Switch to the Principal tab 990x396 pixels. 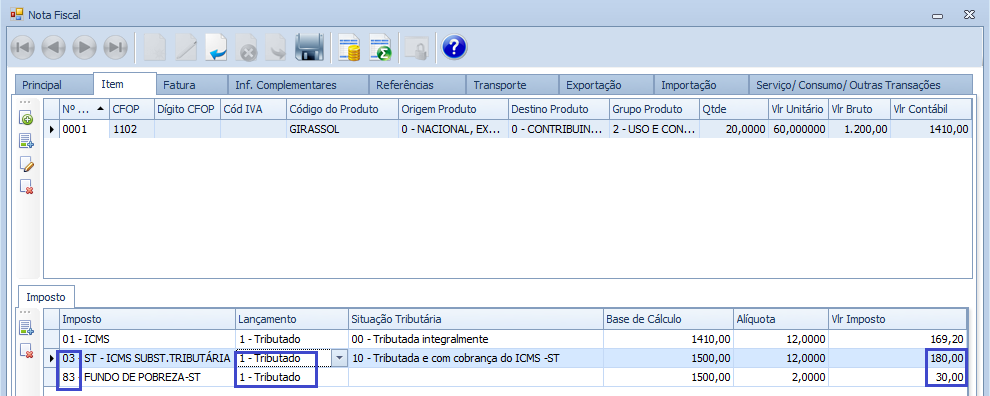[53, 85]
